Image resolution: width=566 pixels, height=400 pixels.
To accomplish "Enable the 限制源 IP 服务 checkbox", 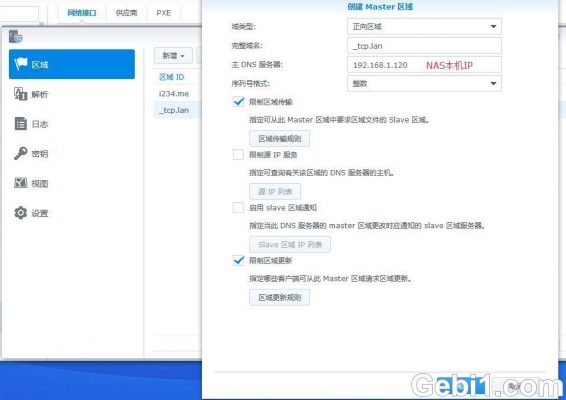I will 238,155.
